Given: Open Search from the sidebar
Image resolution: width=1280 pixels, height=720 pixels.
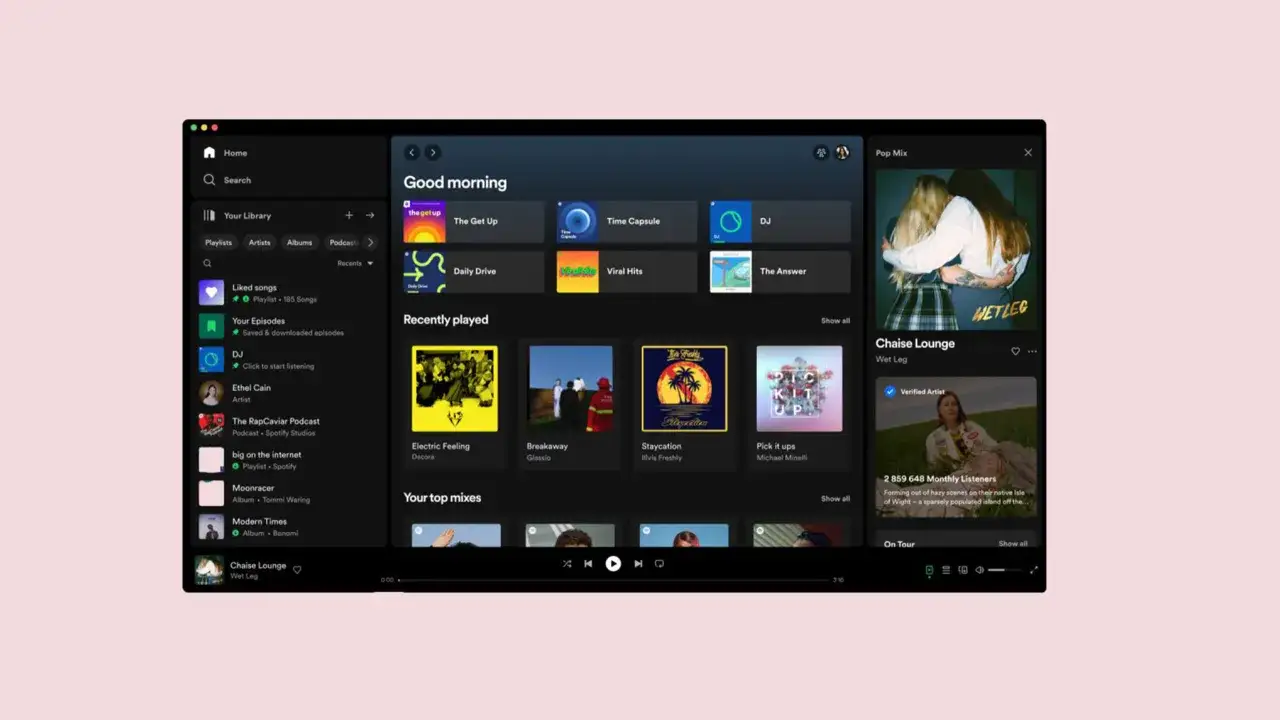Looking at the screenshot, I should [x=227, y=180].
